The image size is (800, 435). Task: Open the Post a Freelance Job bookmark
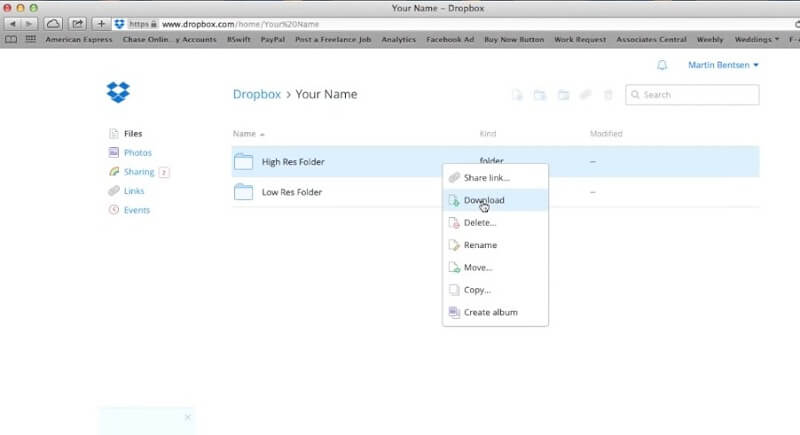pos(333,39)
